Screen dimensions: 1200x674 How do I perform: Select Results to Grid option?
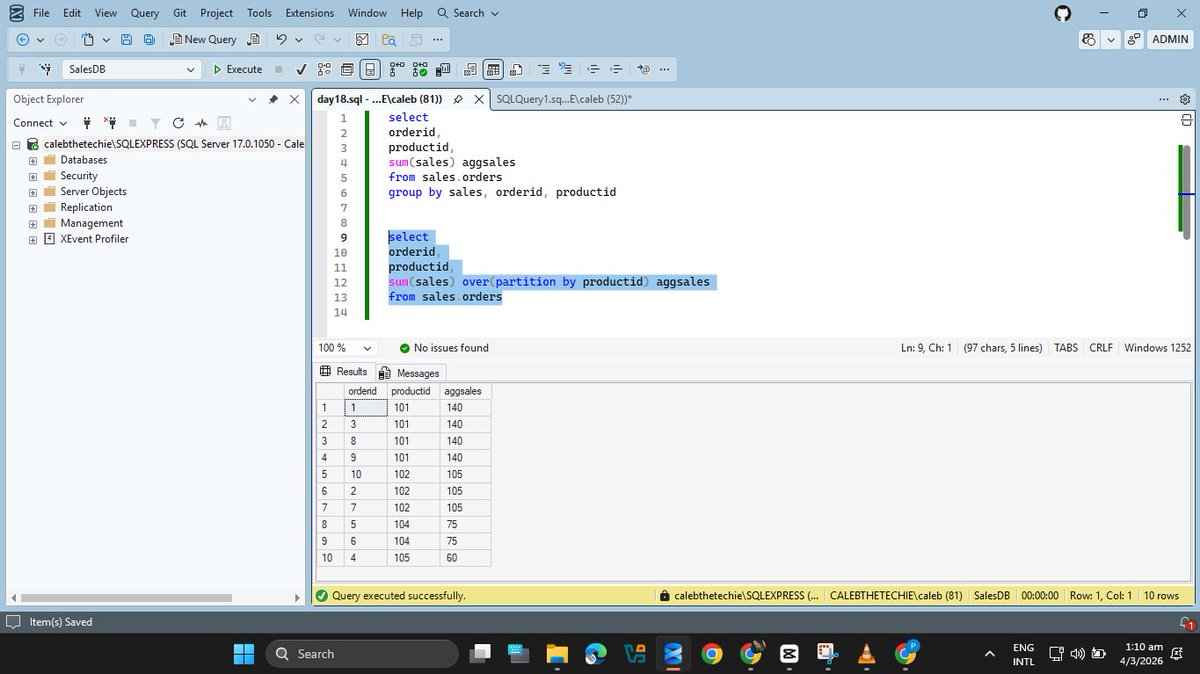pyautogui.click(x=493, y=69)
